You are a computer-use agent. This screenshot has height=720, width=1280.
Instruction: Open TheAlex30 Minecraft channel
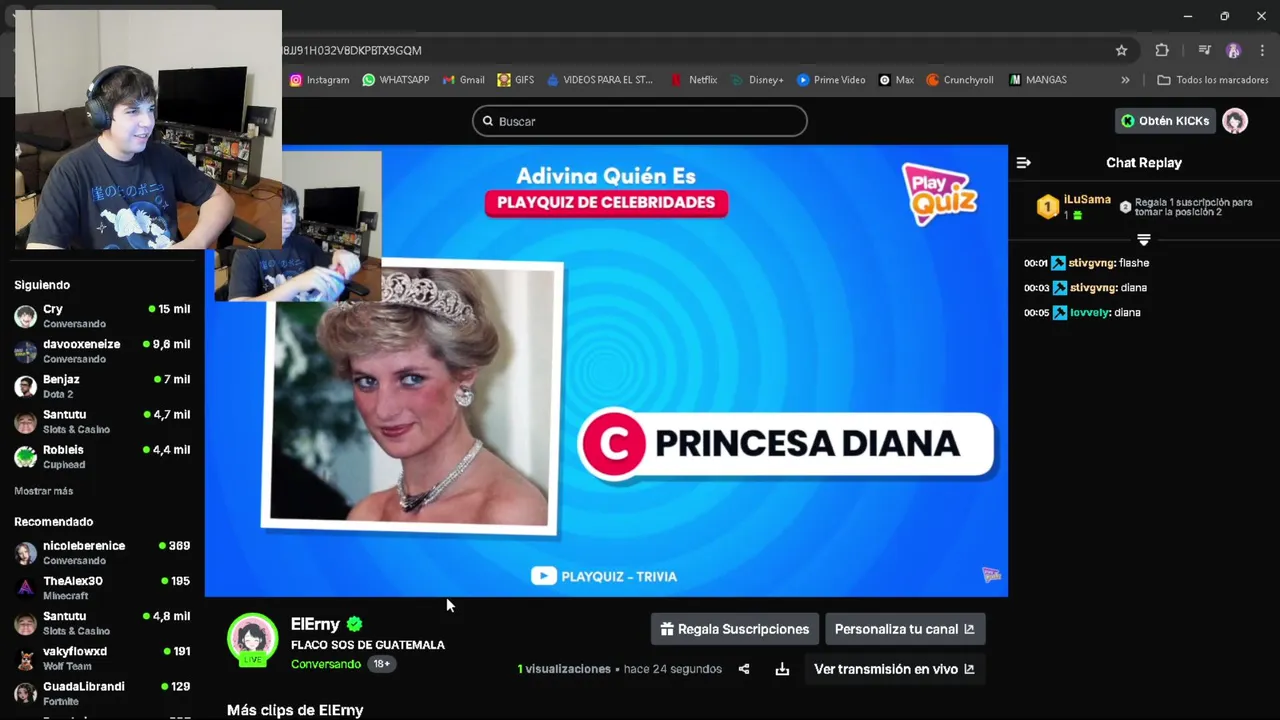coord(102,588)
